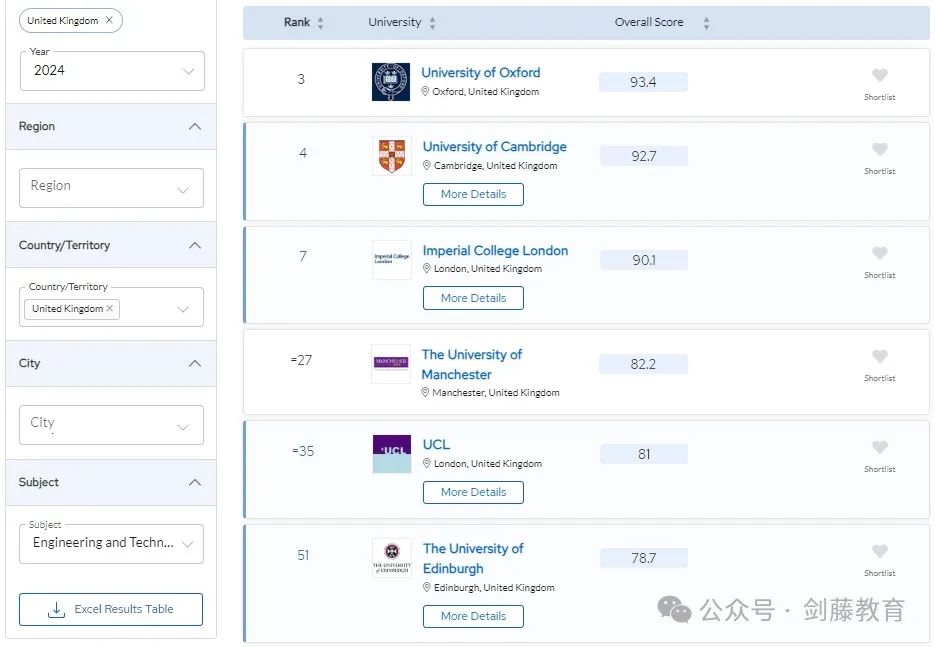Click the University of Manchester logo
This screenshot has width=935, height=647.
click(391, 363)
